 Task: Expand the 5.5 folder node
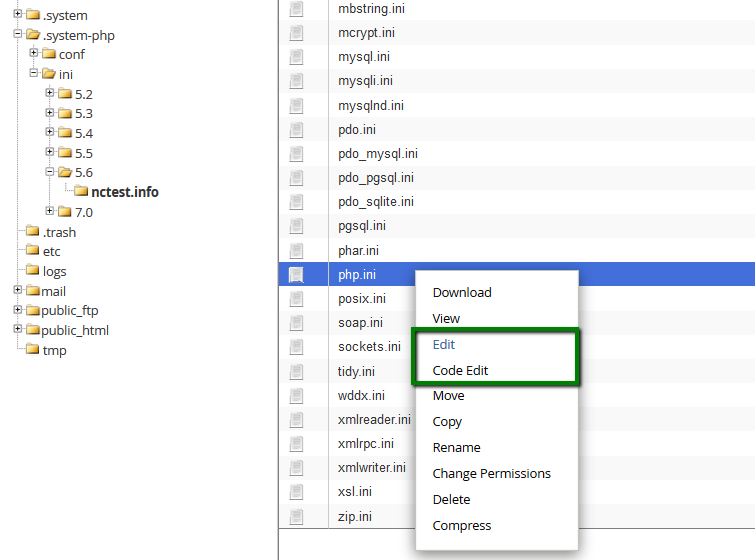[x=50, y=152]
